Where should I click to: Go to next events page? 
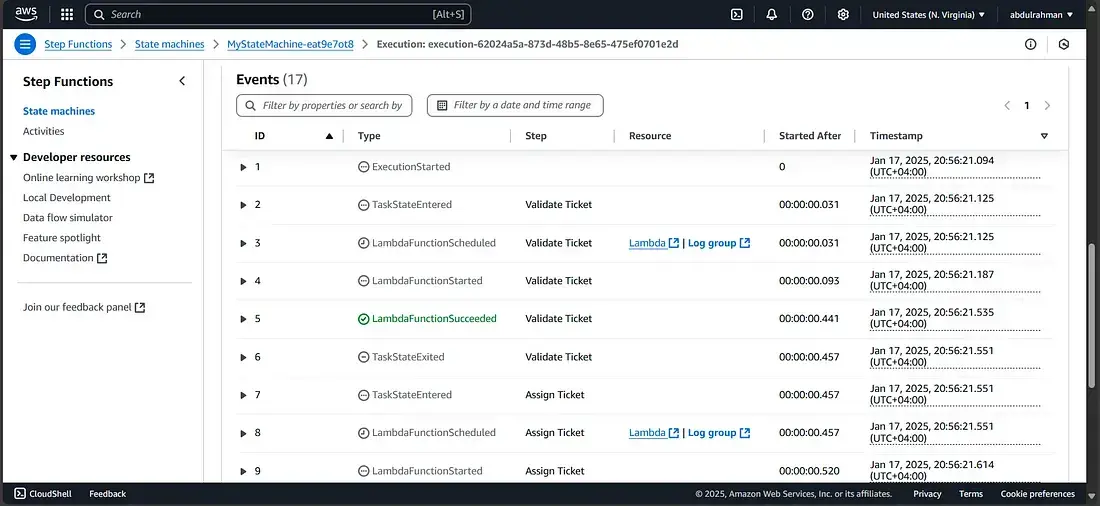[x=1047, y=105]
